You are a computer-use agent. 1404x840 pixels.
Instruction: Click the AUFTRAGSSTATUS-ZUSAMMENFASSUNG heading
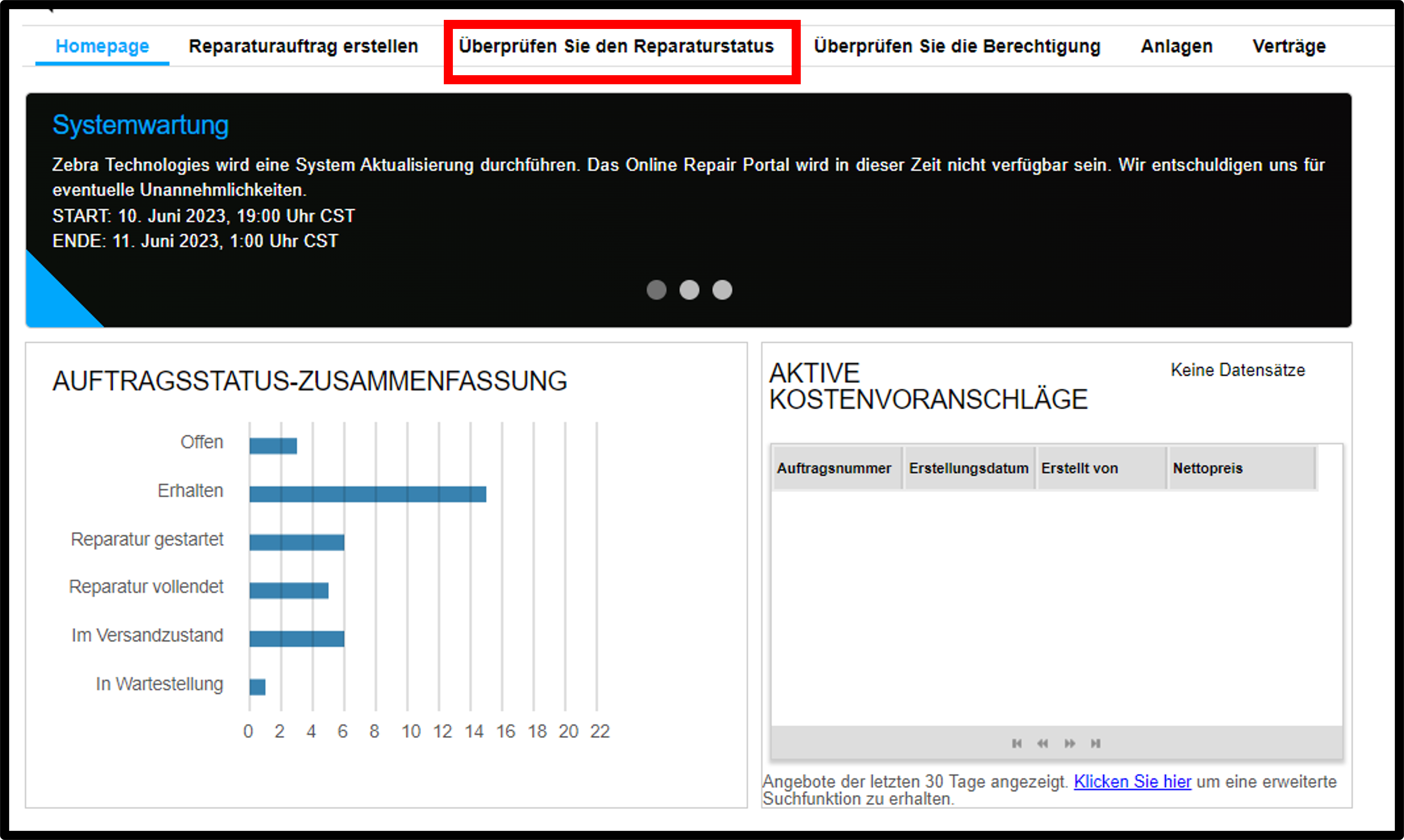pos(309,381)
